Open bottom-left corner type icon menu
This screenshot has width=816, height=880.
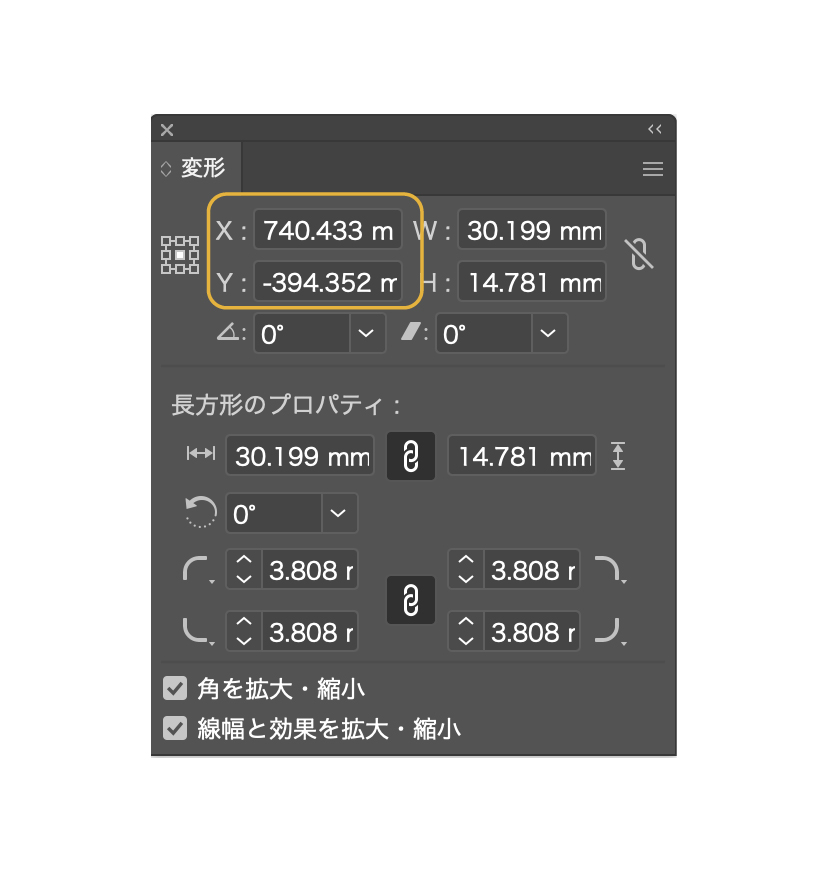tap(198, 631)
